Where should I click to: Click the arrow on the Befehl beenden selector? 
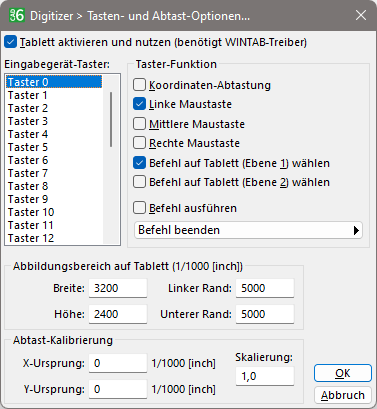pos(356,230)
